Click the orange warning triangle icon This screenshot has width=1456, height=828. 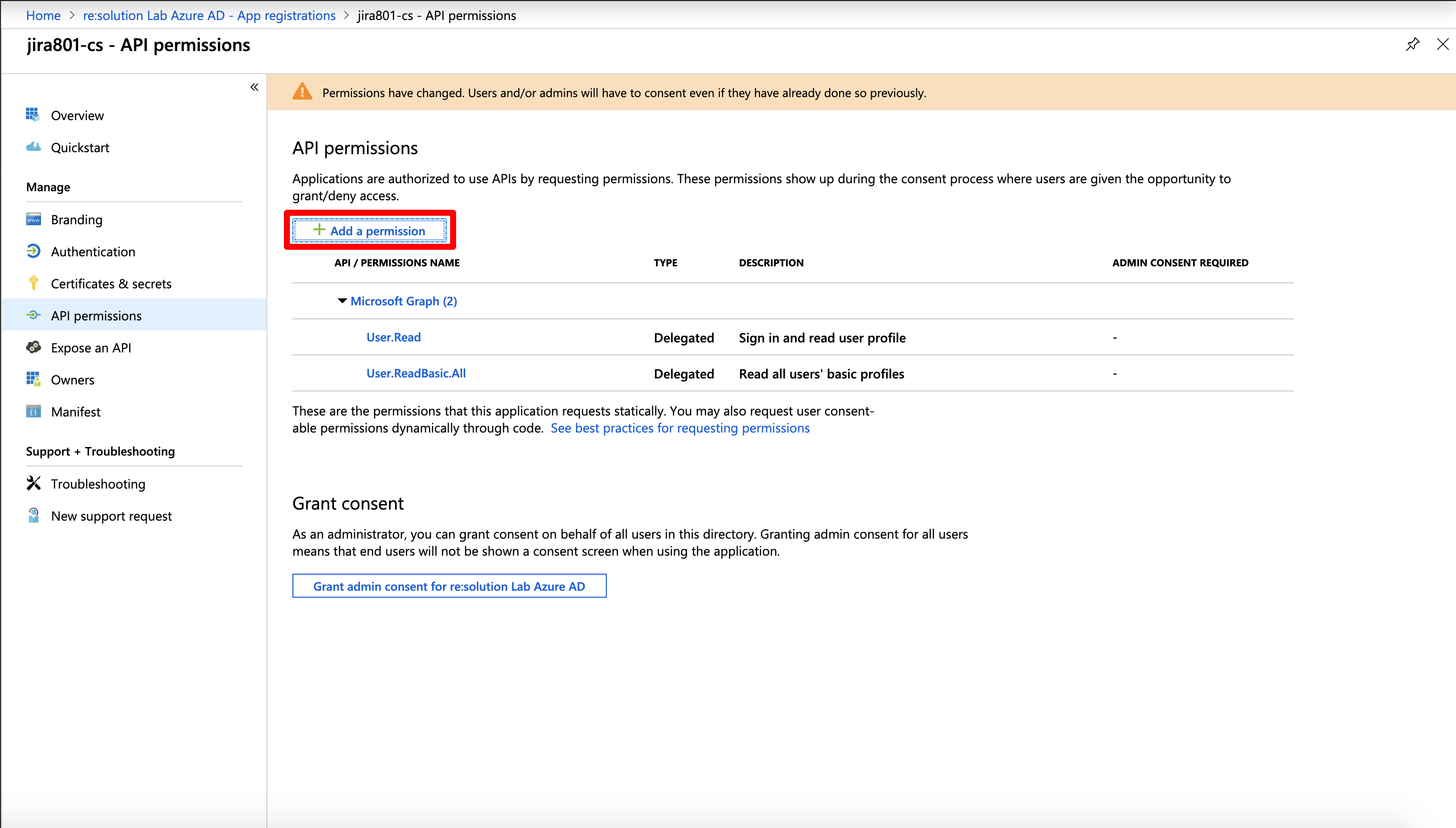(x=302, y=92)
